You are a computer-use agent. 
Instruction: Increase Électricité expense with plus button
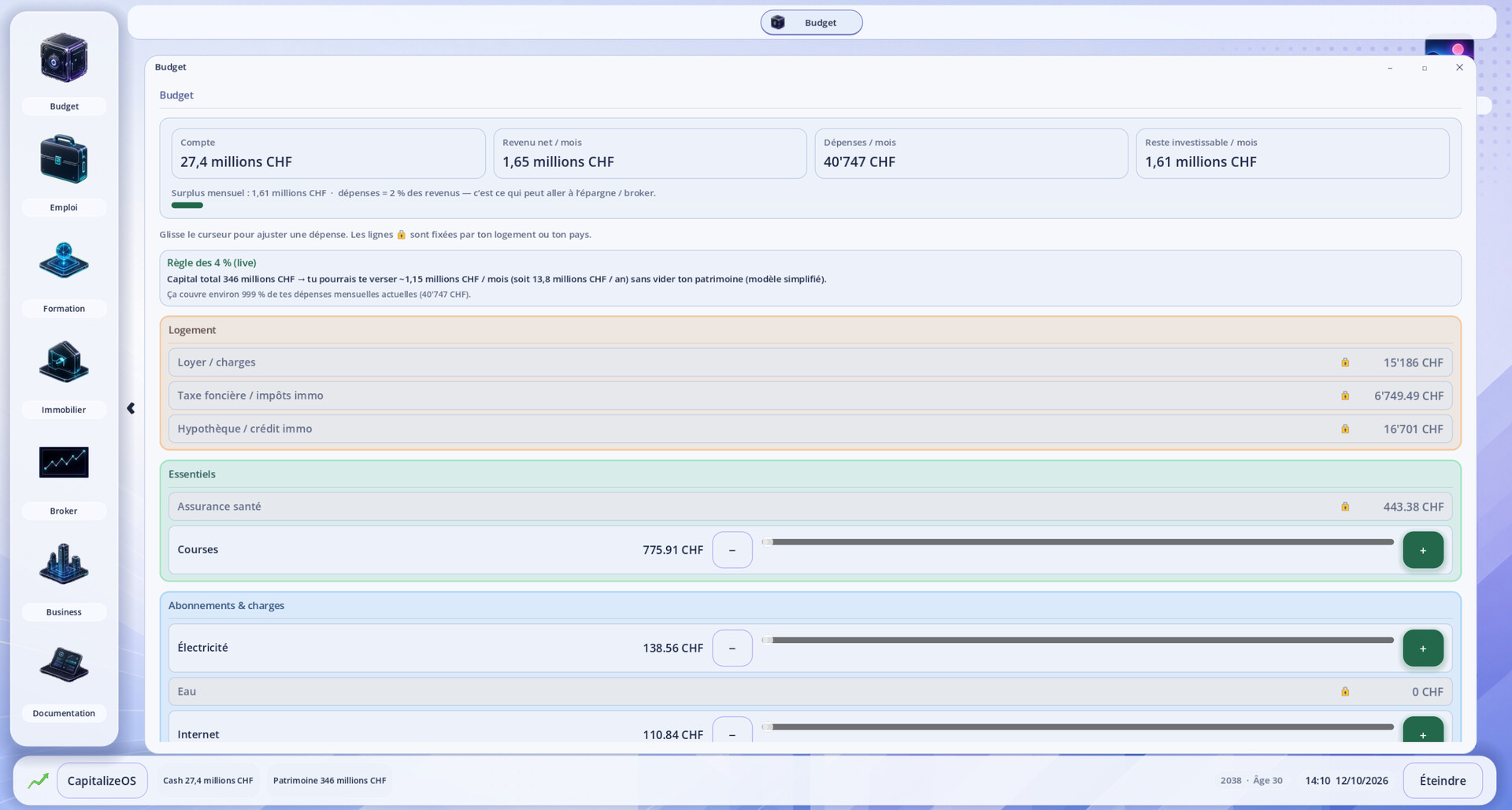click(x=1423, y=648)
